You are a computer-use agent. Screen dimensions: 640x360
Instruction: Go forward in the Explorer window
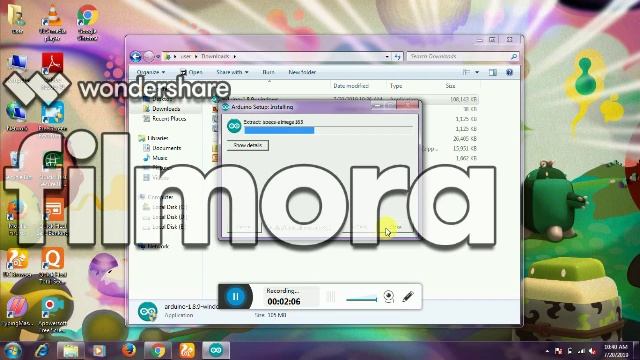[149, 56]
